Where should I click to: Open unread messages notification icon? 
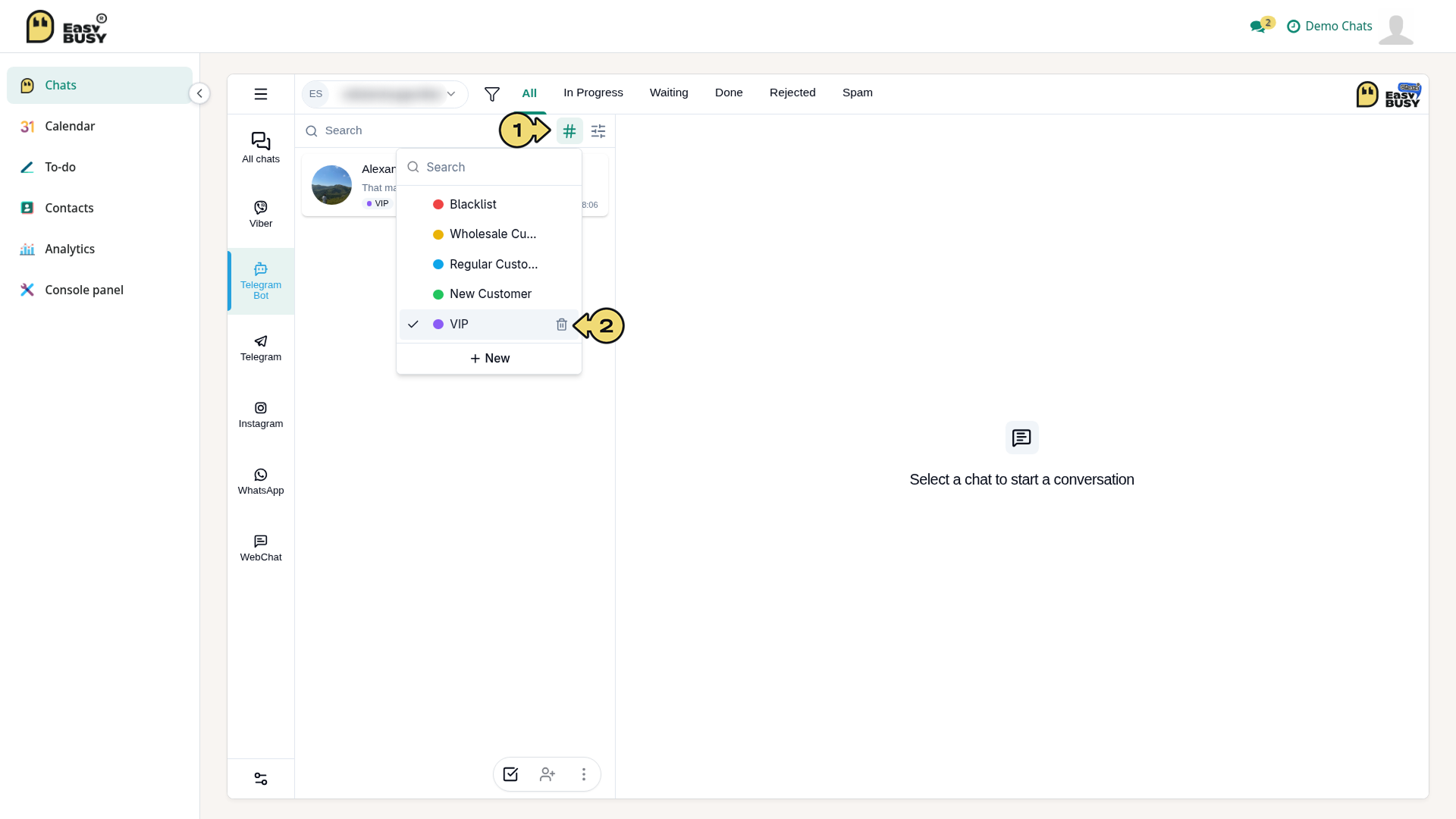point(1262,25)
